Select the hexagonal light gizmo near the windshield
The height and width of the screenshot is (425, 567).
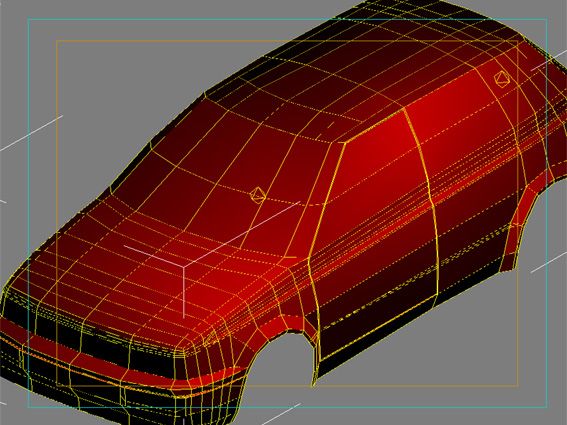pos(258,195)
